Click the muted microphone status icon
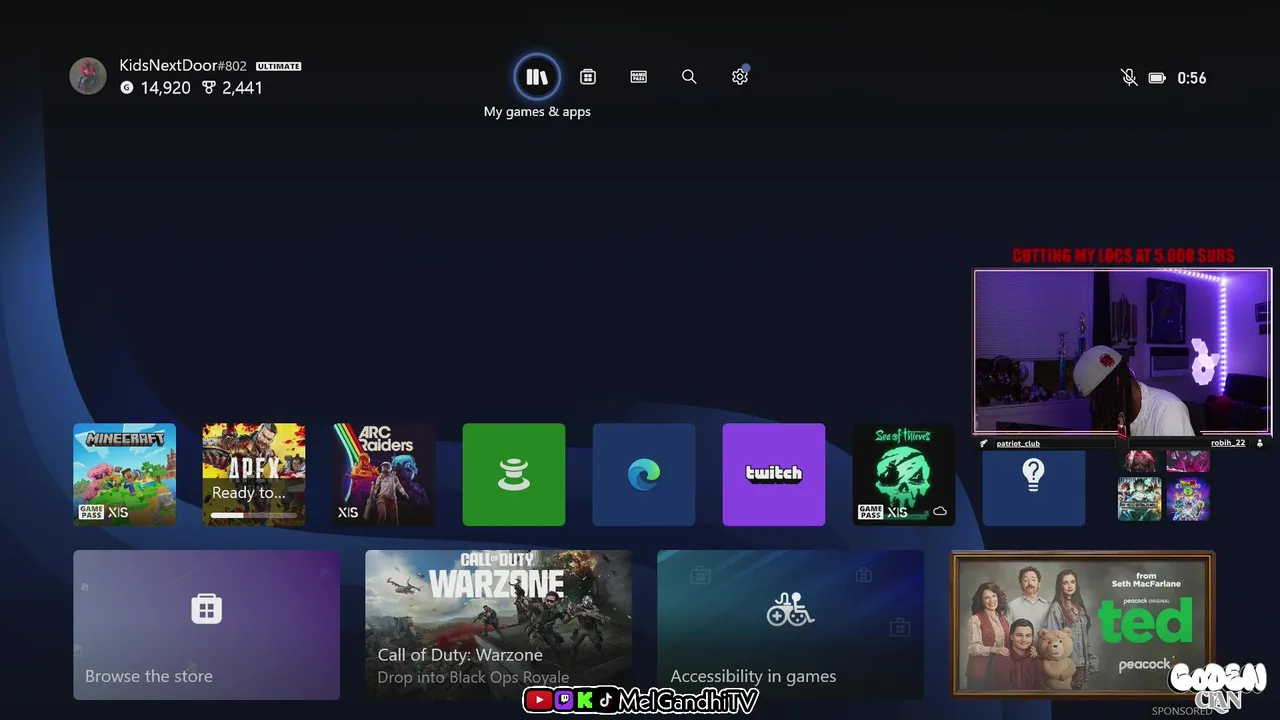The image size is (1280, 720). (x=1129, y=77)
